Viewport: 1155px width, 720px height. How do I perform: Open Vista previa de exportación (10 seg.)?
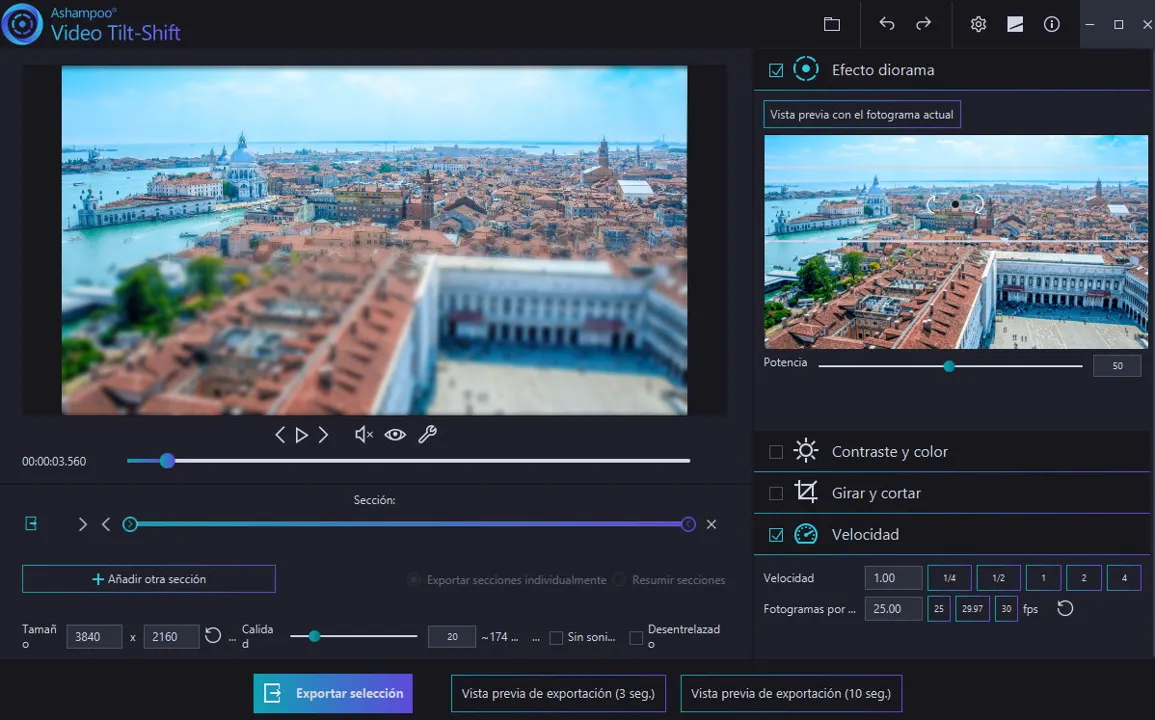[x=791, y=693]
